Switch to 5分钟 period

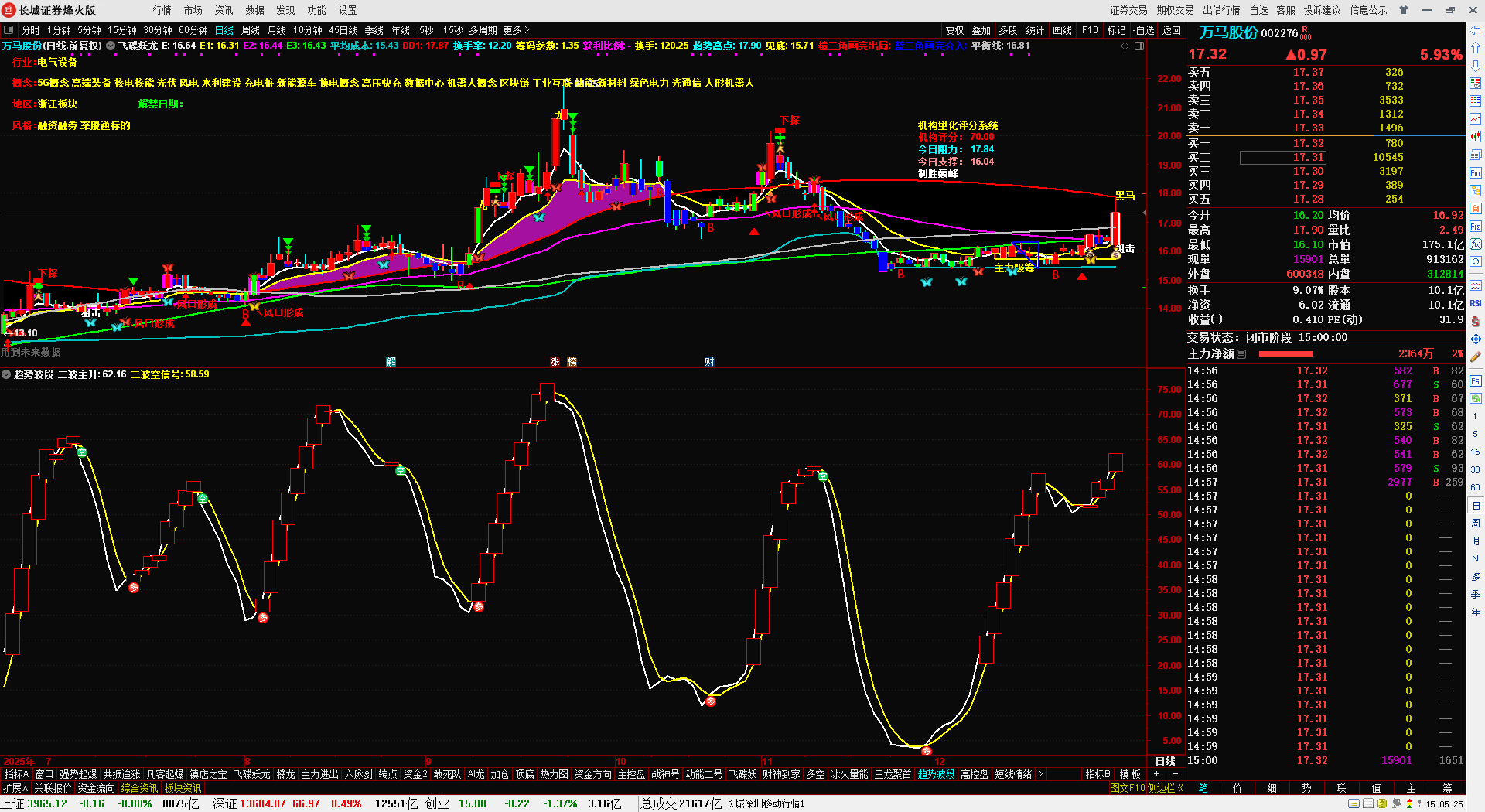pos(89,30)
